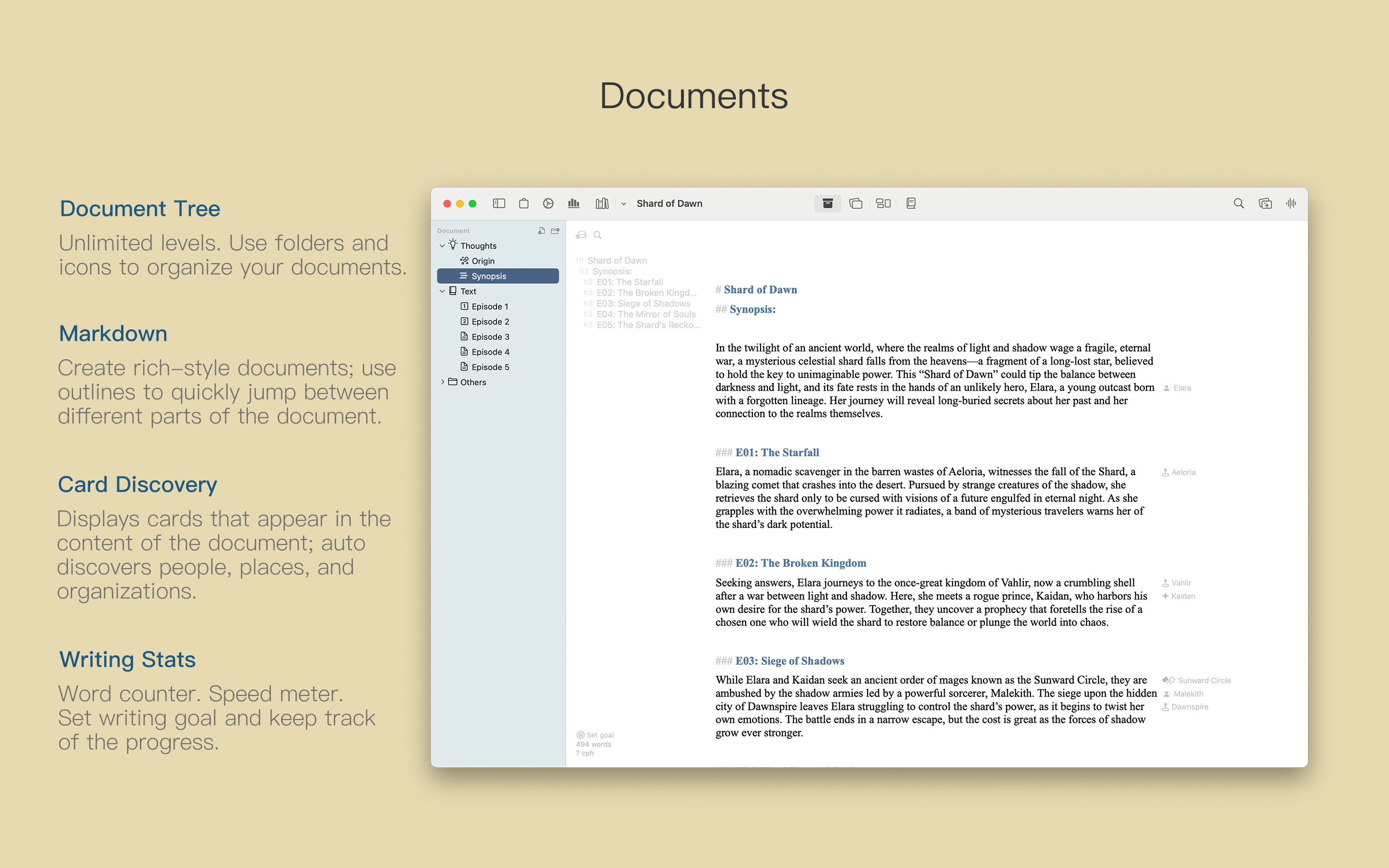This screenshot has height=868, width=1389.
Task: Open the manuscript page view icon
Action: pyautogui.click(x=911, y=203)
